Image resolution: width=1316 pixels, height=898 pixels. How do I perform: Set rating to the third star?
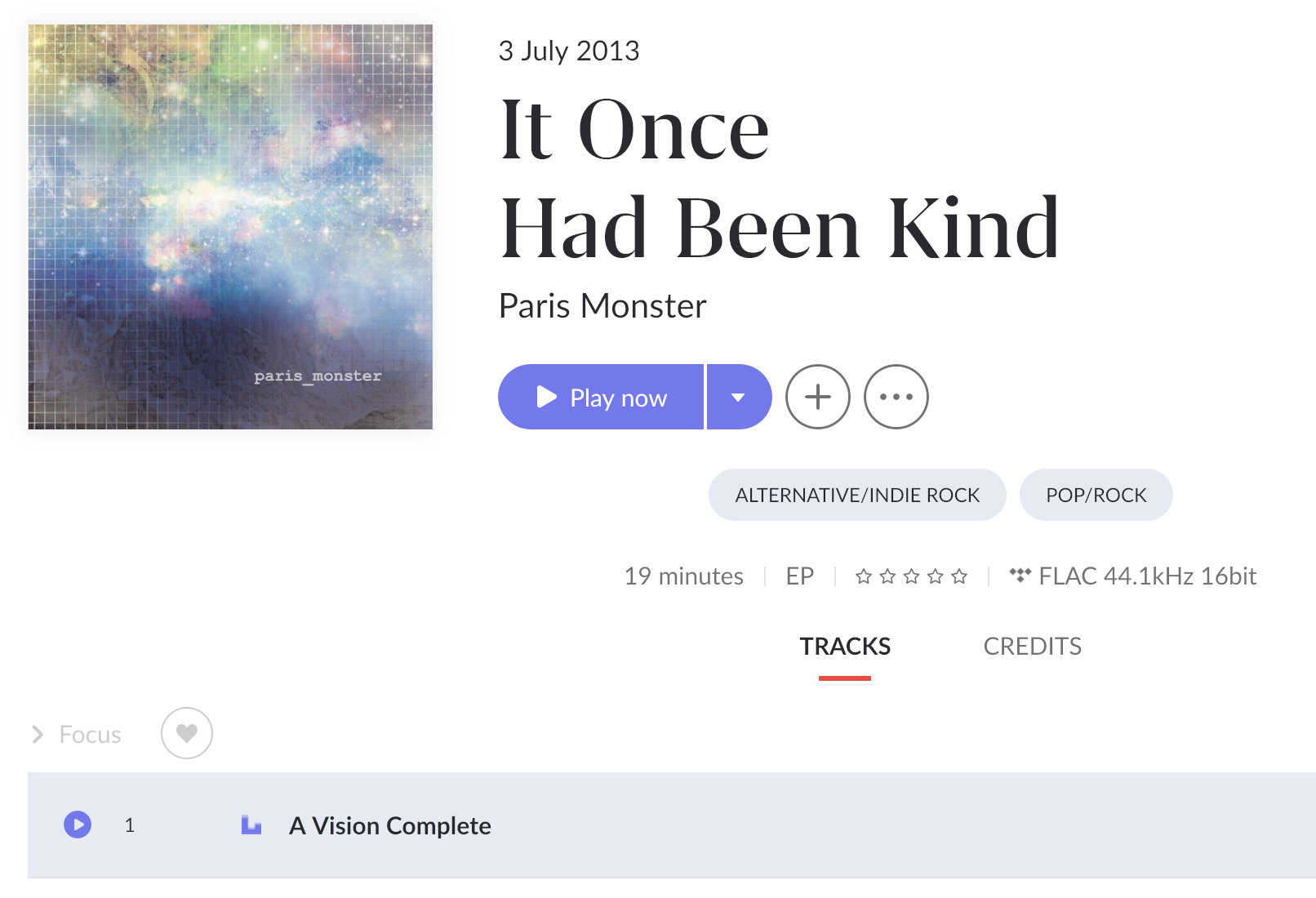coord(912,577)
